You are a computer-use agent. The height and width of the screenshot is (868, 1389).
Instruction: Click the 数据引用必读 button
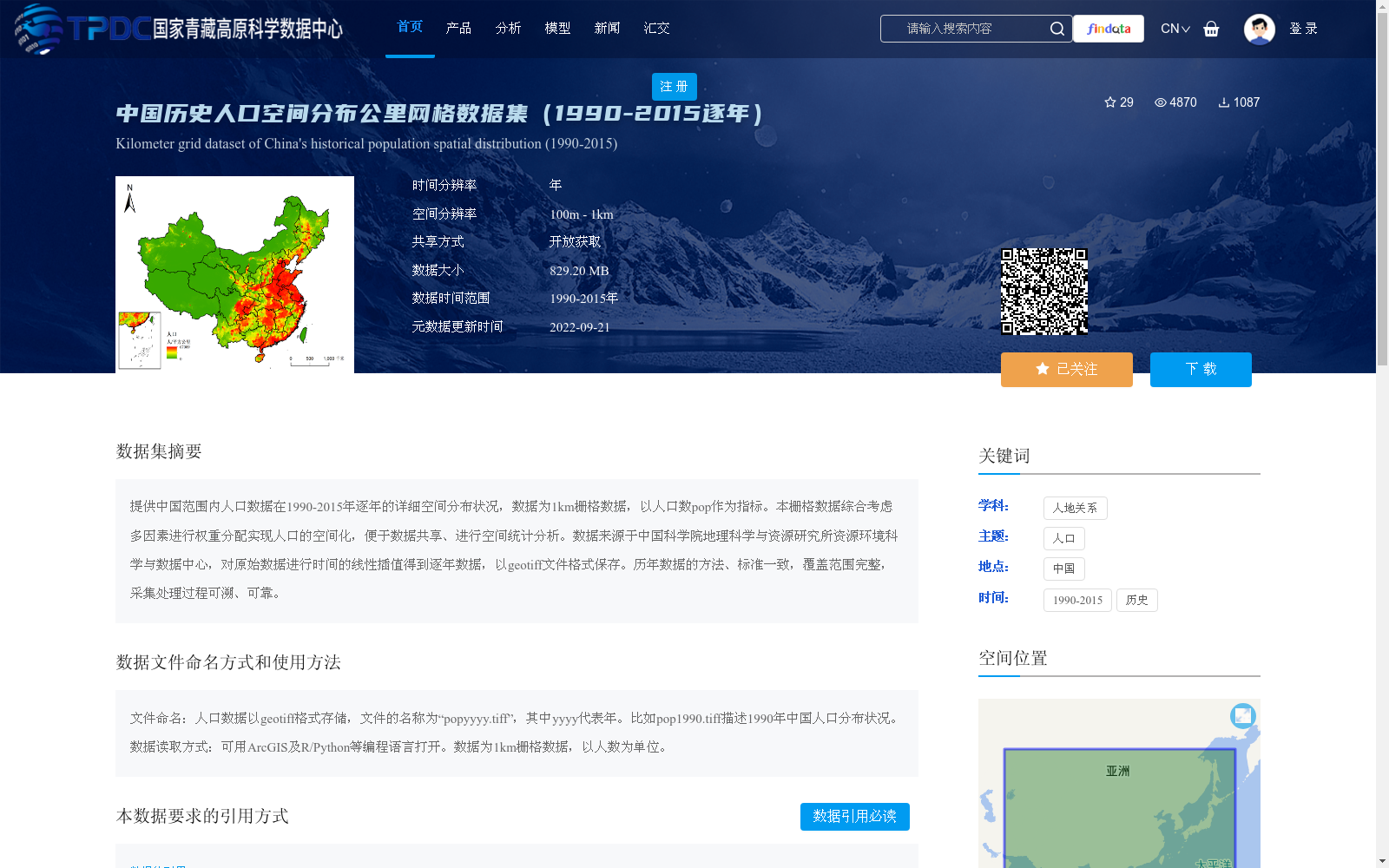pyautogui.click(x=855, y=817)
